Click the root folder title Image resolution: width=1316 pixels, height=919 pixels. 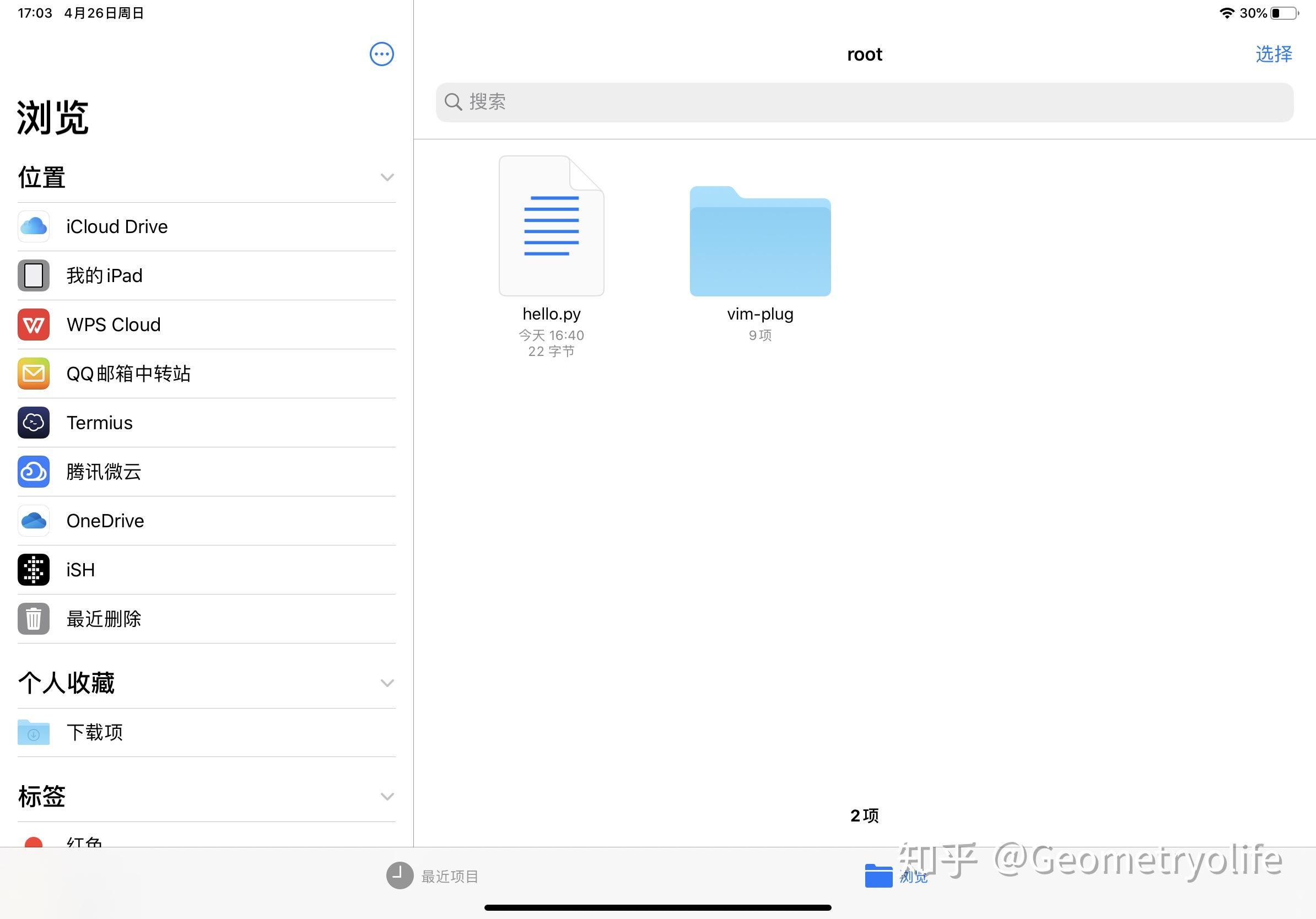pos(864,55)
